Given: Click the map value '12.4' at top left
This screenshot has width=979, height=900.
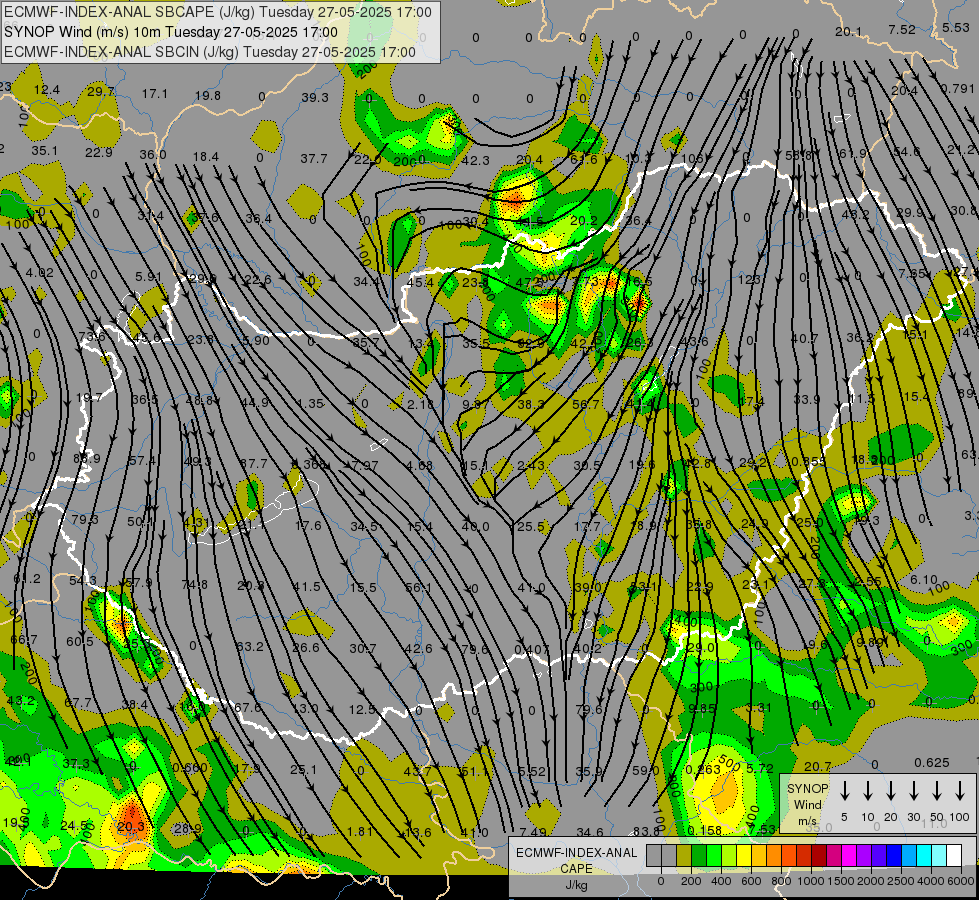Looking at the screenshot, I should pos(47,90).
